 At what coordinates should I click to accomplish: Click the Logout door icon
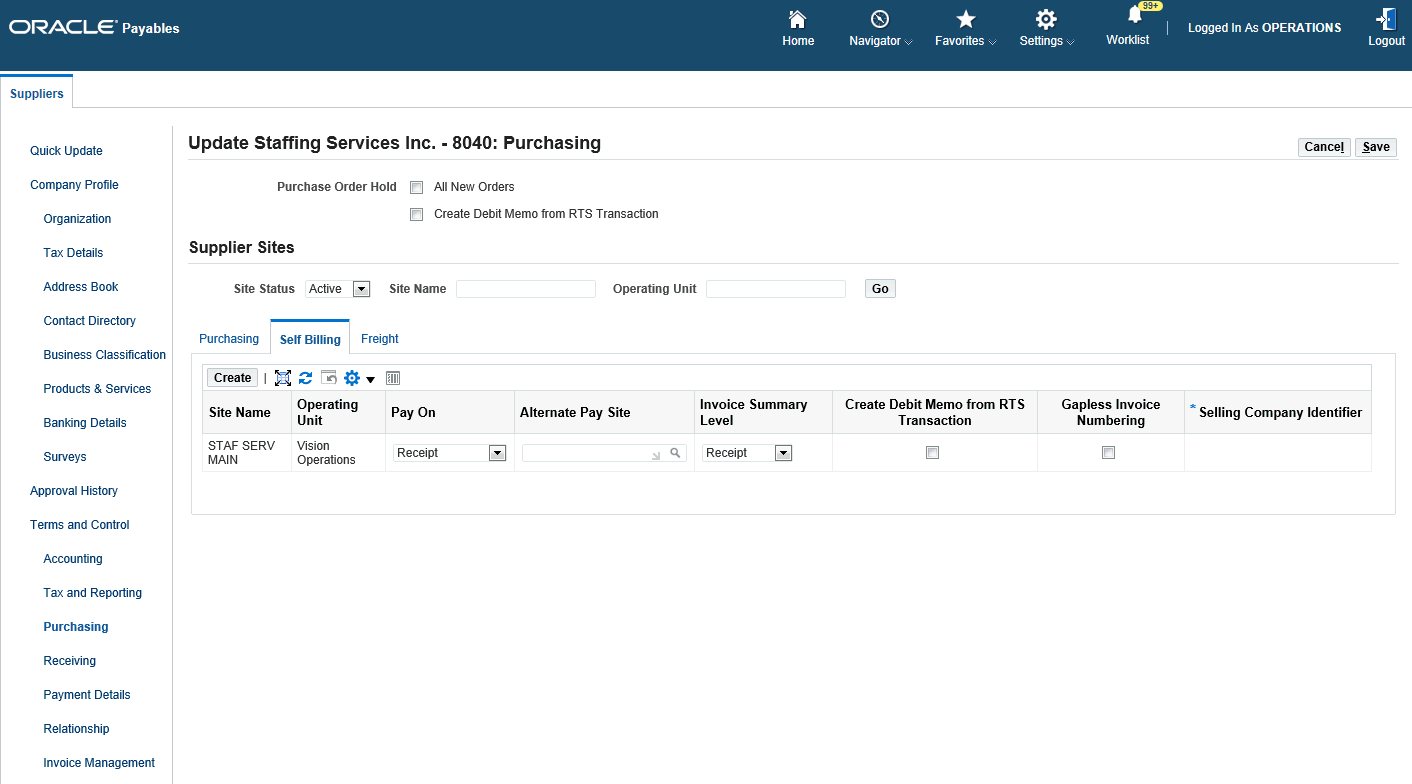1386,19
